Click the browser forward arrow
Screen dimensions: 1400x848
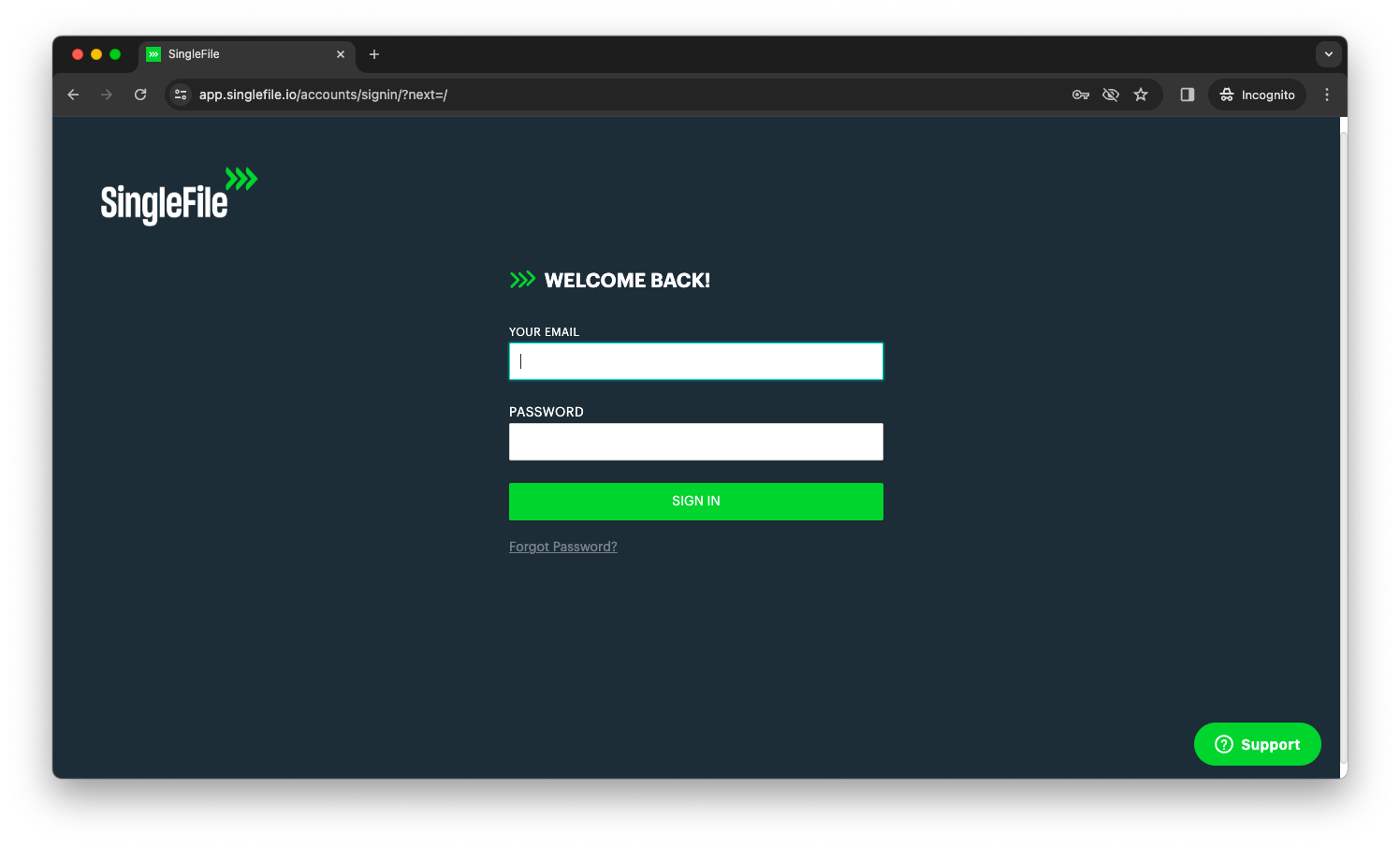coord(107,95)
